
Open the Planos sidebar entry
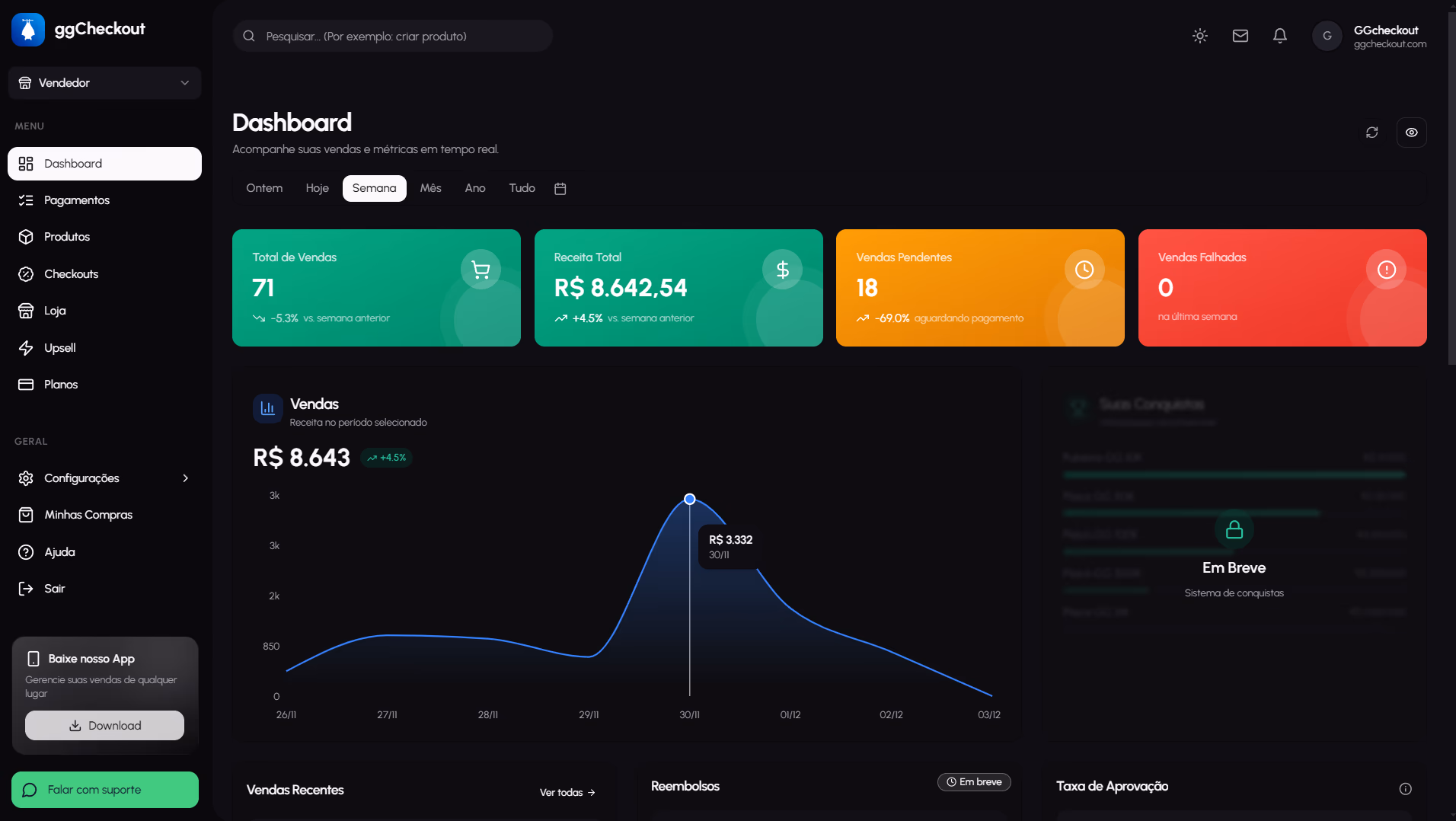pos(104,385)
